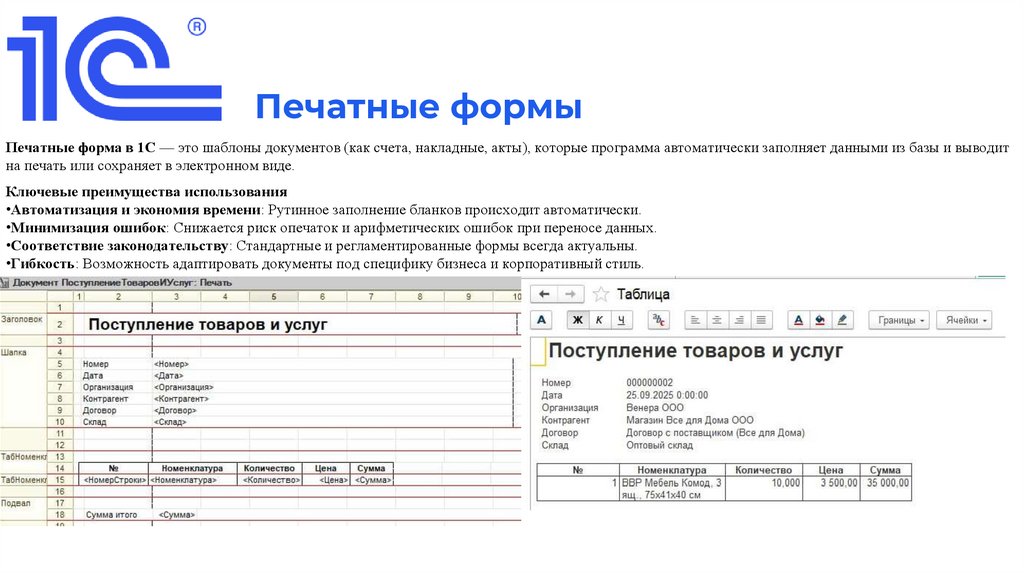This screenshot has height=574, width=1024.
Task: Choose the border line color pencil icon
Action: pos(842,320)
